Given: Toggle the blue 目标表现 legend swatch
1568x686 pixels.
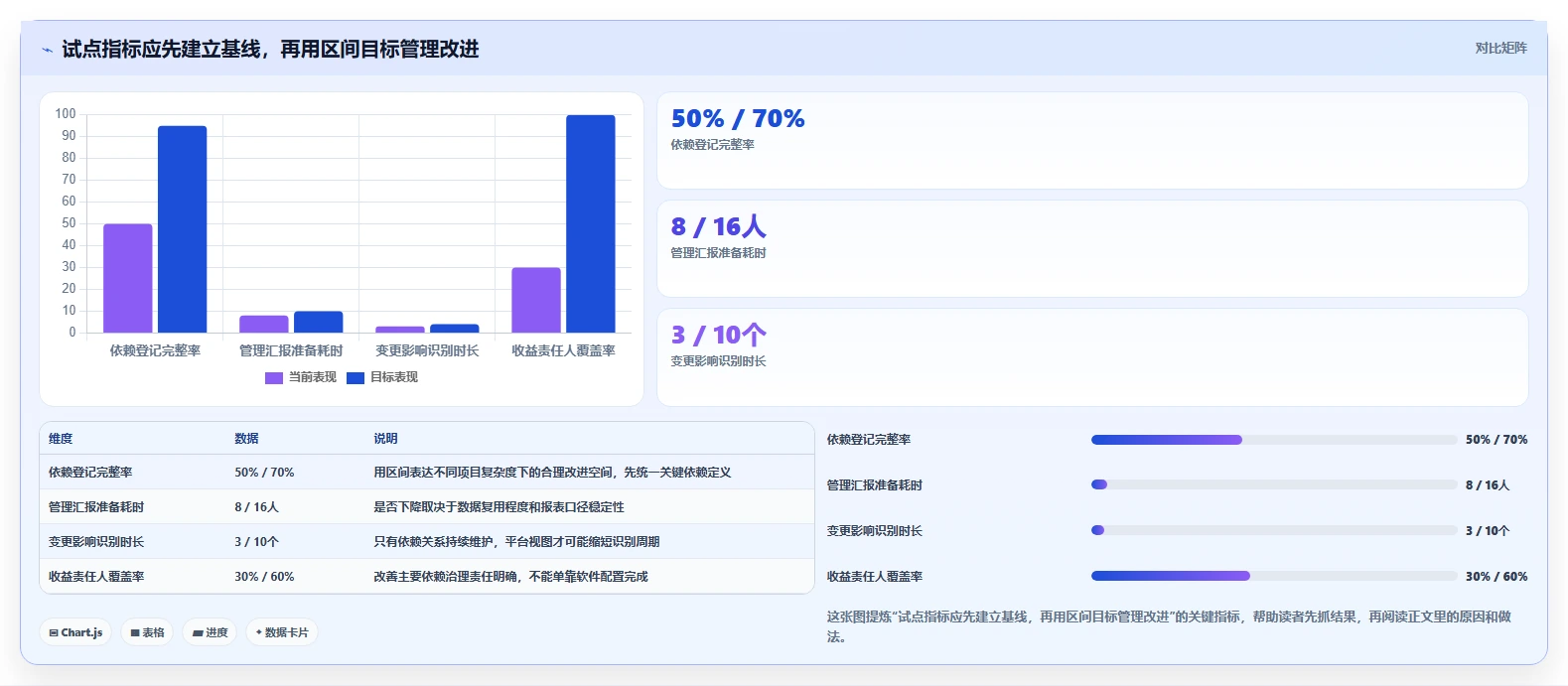Looking at the screenshot, I should pos(356,378).
